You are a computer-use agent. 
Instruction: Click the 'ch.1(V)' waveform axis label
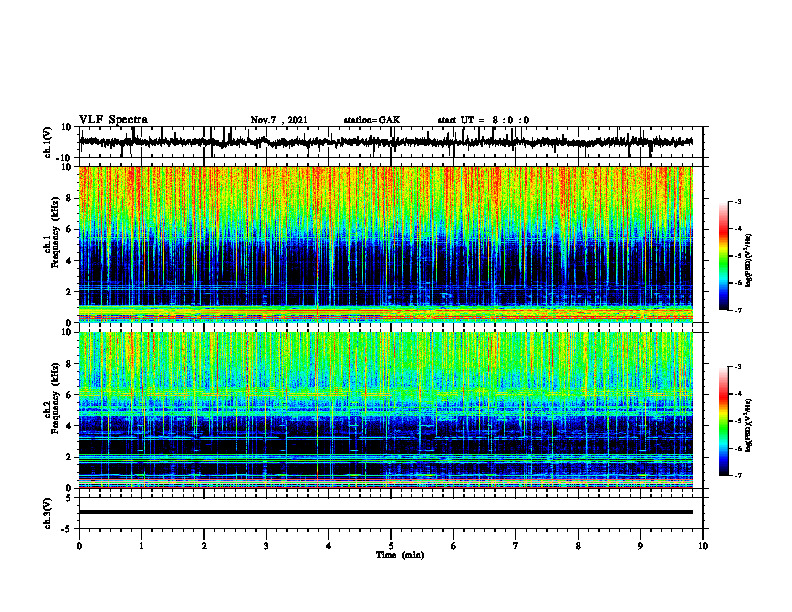point(48,142)
